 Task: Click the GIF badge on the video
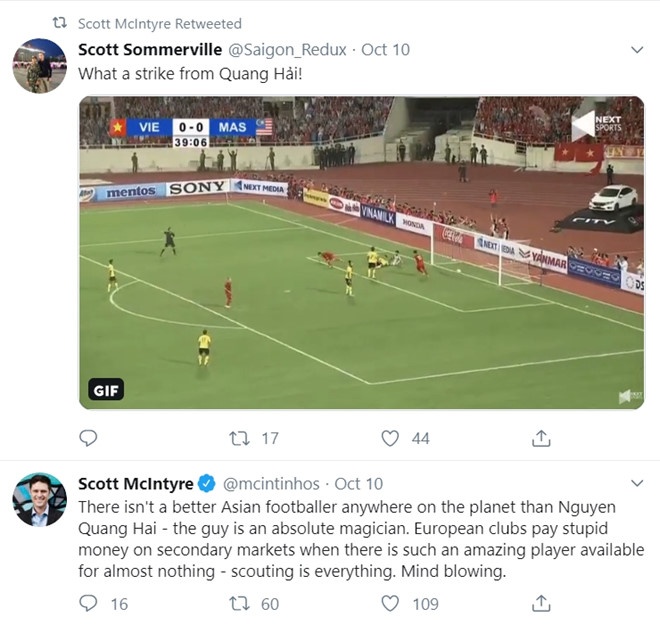tap(104, 390)
